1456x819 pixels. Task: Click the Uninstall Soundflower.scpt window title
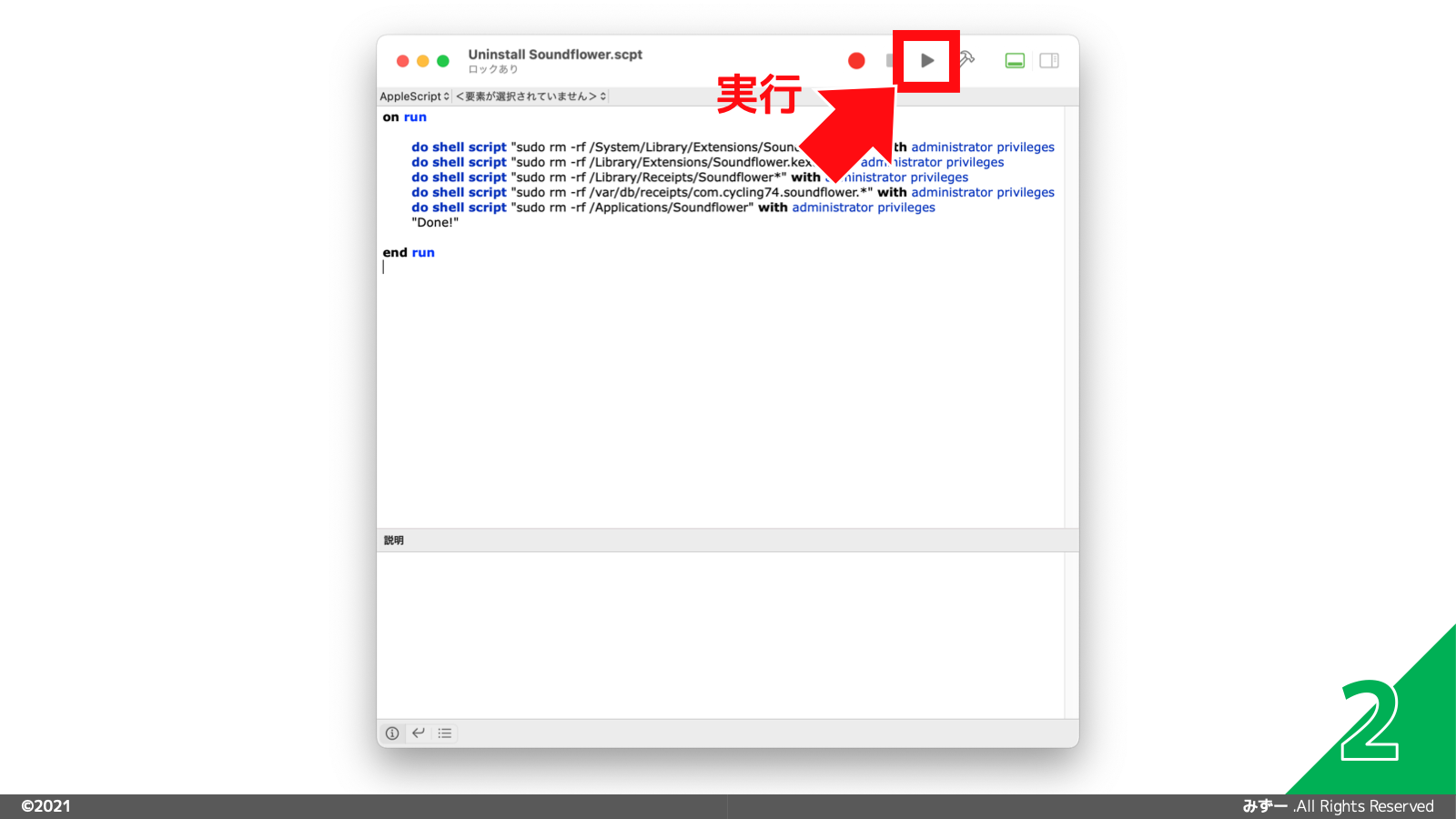coord(555,55)
